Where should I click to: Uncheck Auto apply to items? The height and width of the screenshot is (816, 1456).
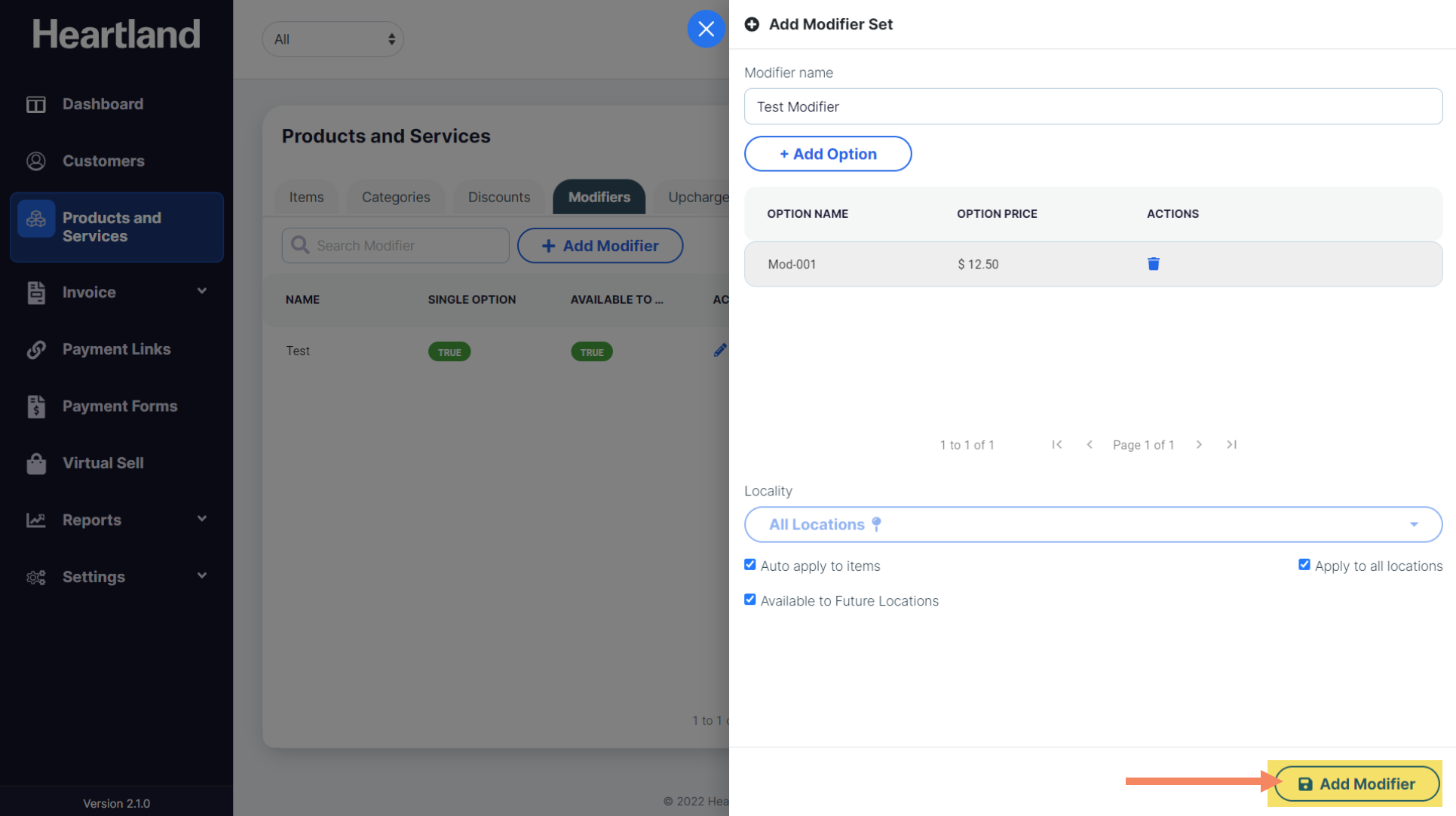pyautogui.click(x=749, y=565)
